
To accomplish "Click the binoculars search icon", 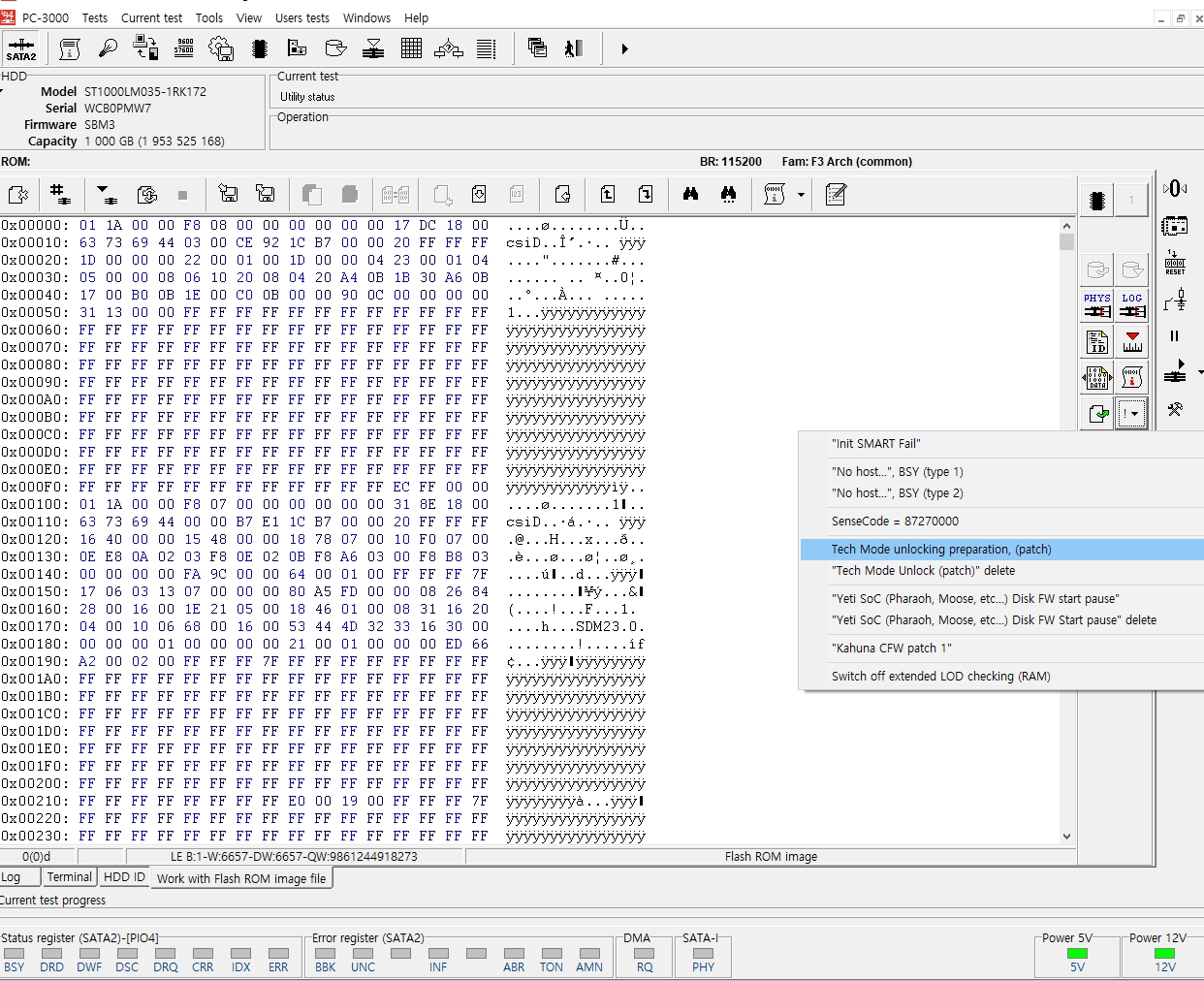I will (690, 195).
